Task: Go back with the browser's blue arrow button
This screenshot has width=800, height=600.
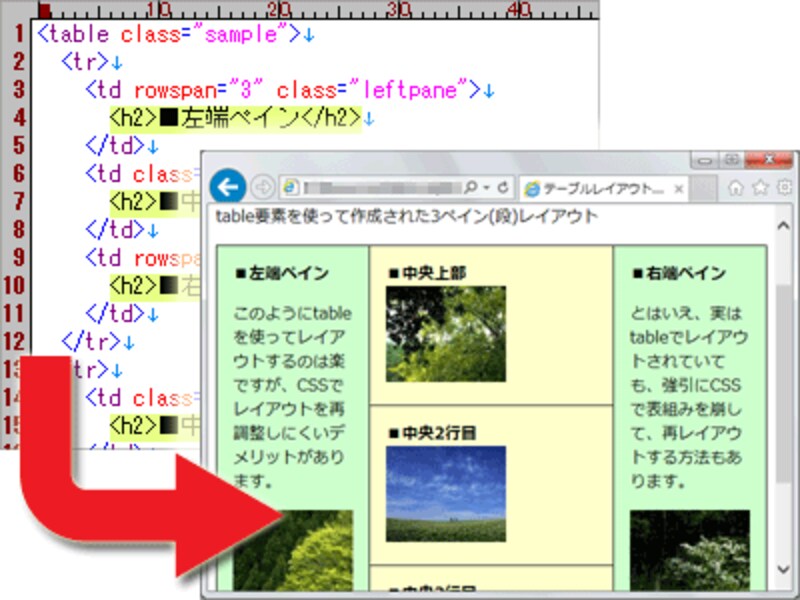Action: tap(228, 187)
